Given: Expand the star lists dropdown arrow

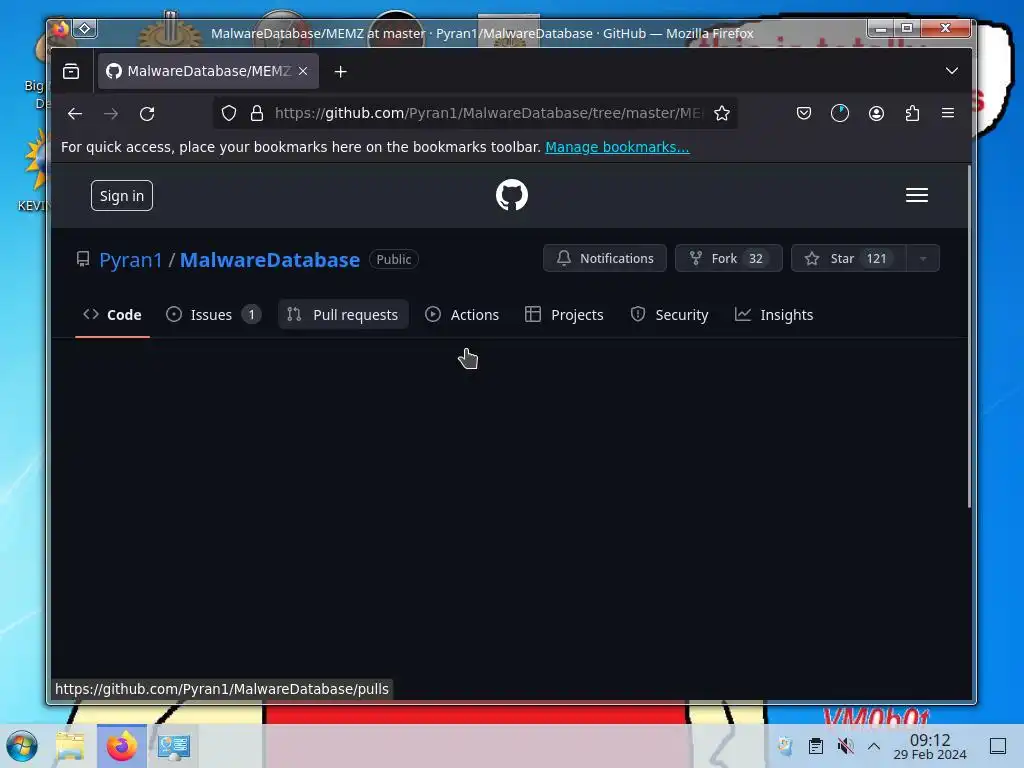Looking at the screenshot, I should [923, 259].
